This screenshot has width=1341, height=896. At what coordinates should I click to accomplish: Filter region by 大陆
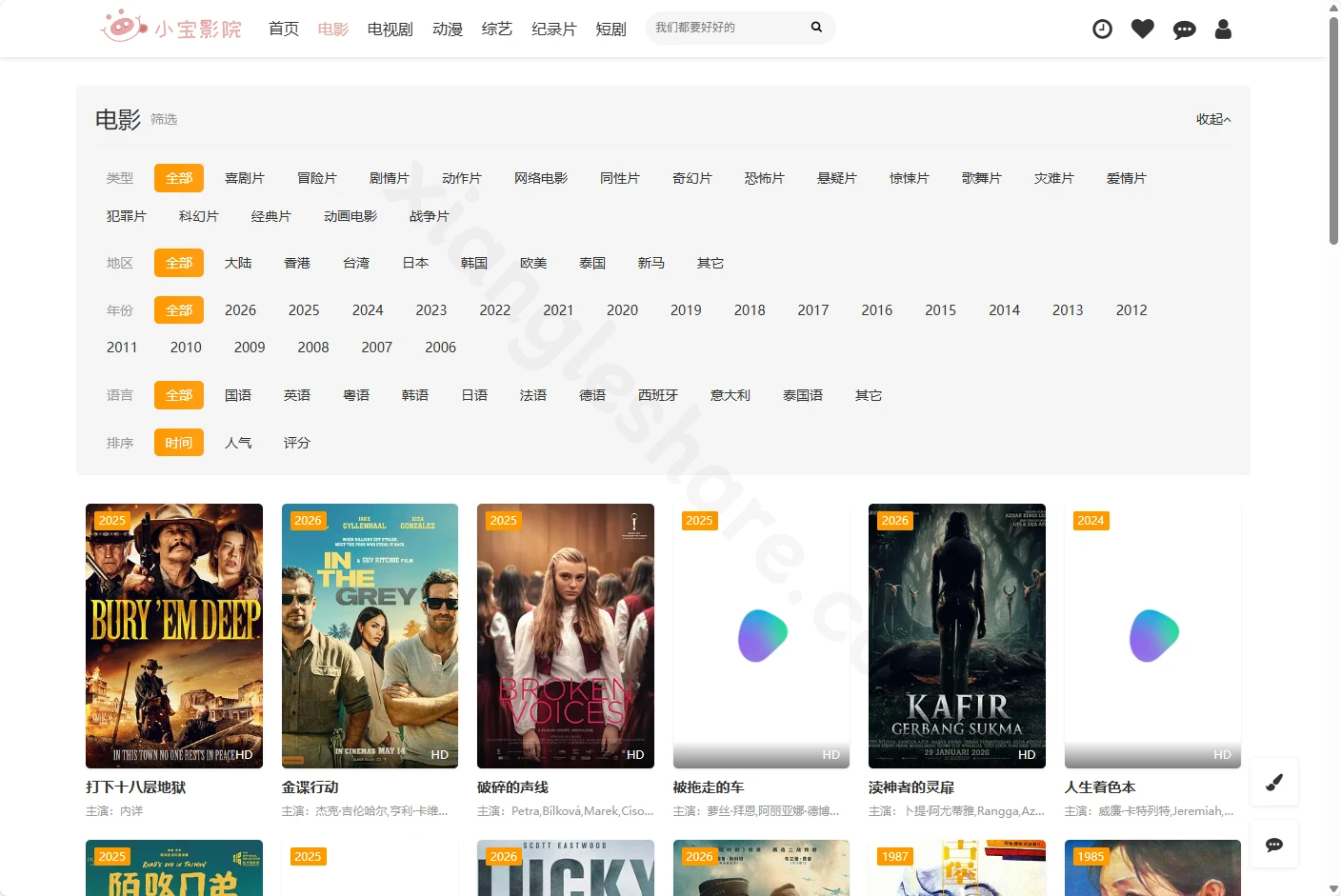click(238, 263)
